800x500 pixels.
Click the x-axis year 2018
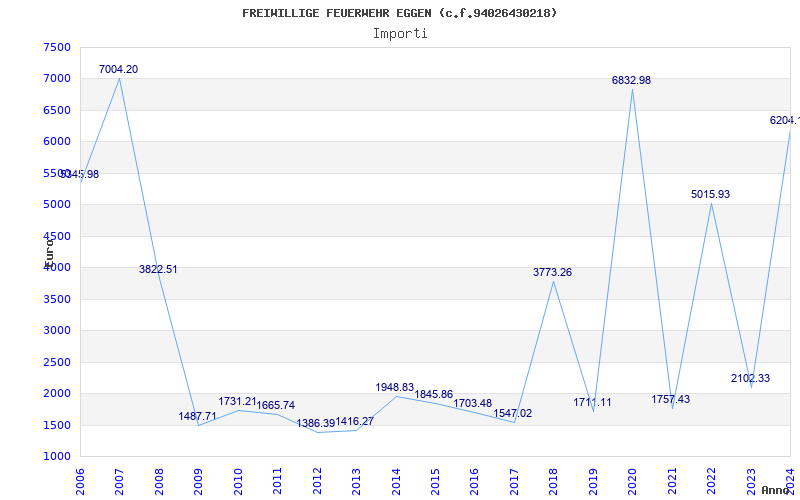pyautogui.click(x=554, y=482)
